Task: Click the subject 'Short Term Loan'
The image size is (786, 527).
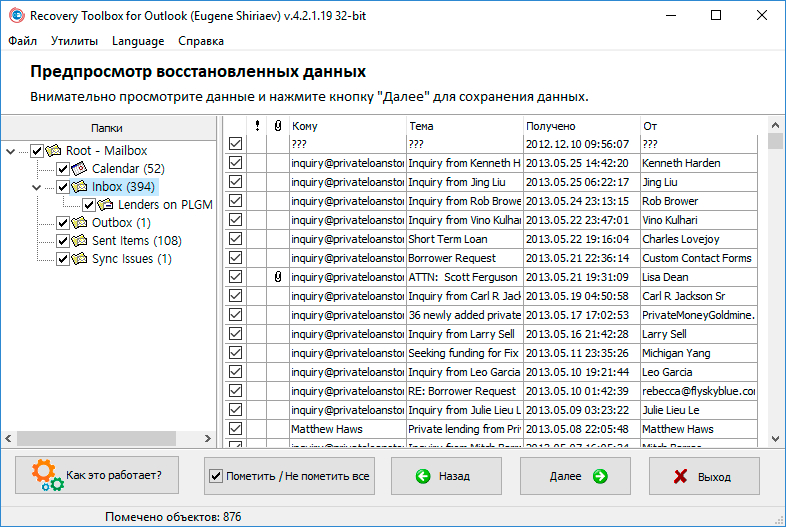Action: [448, 239]
